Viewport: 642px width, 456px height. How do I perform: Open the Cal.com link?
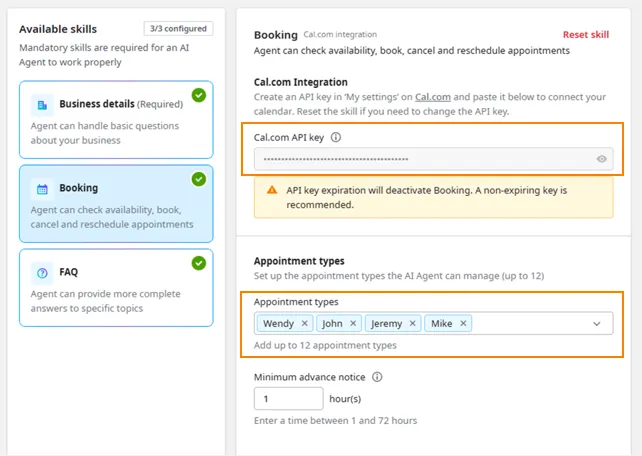pyautogui.click(x=433, y=97)
